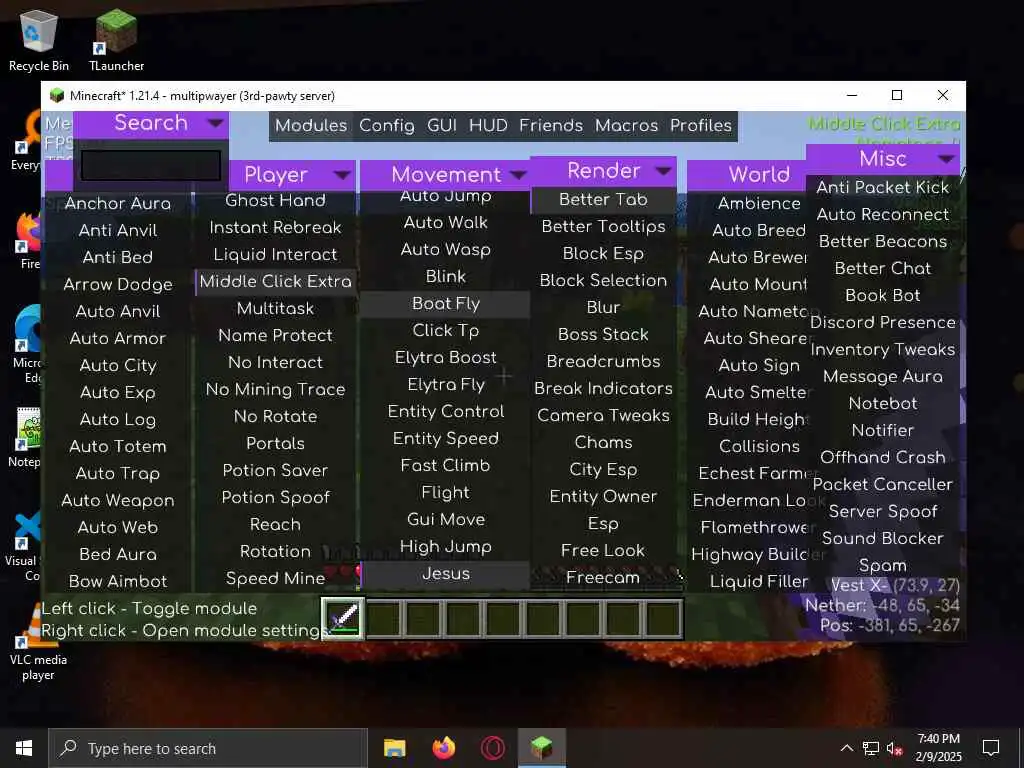Toggle the Notebot module
This screenshot has height=768, width=1024.
pos(883,404)
